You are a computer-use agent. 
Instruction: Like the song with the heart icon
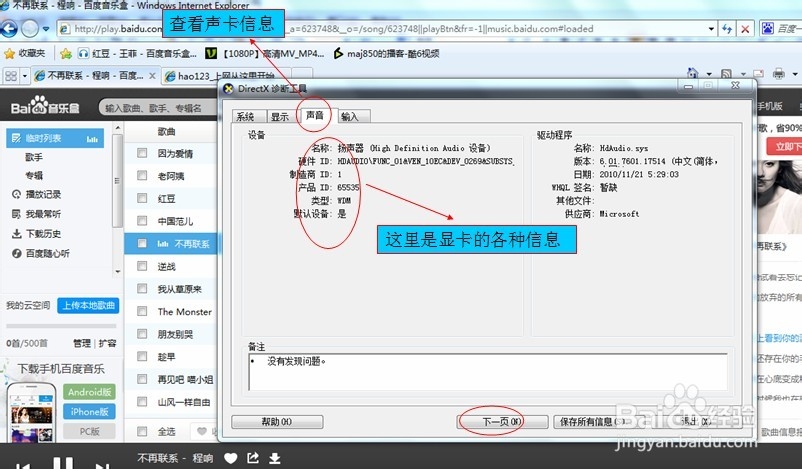click(231, 458)
